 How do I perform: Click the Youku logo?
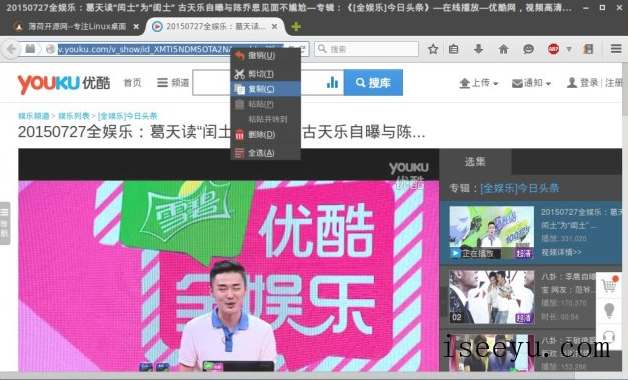point(64,83)
